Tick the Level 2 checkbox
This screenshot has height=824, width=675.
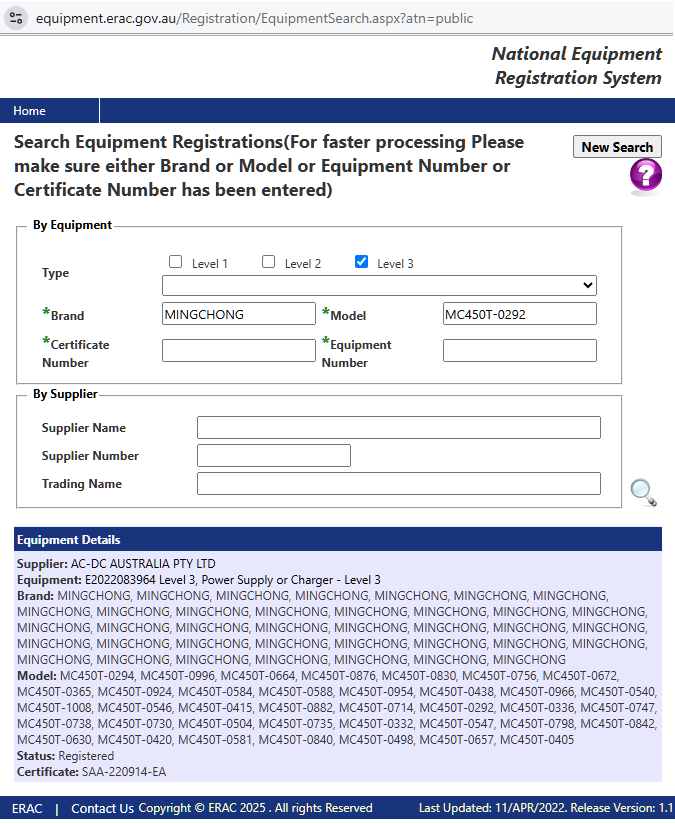click(269, 262)
